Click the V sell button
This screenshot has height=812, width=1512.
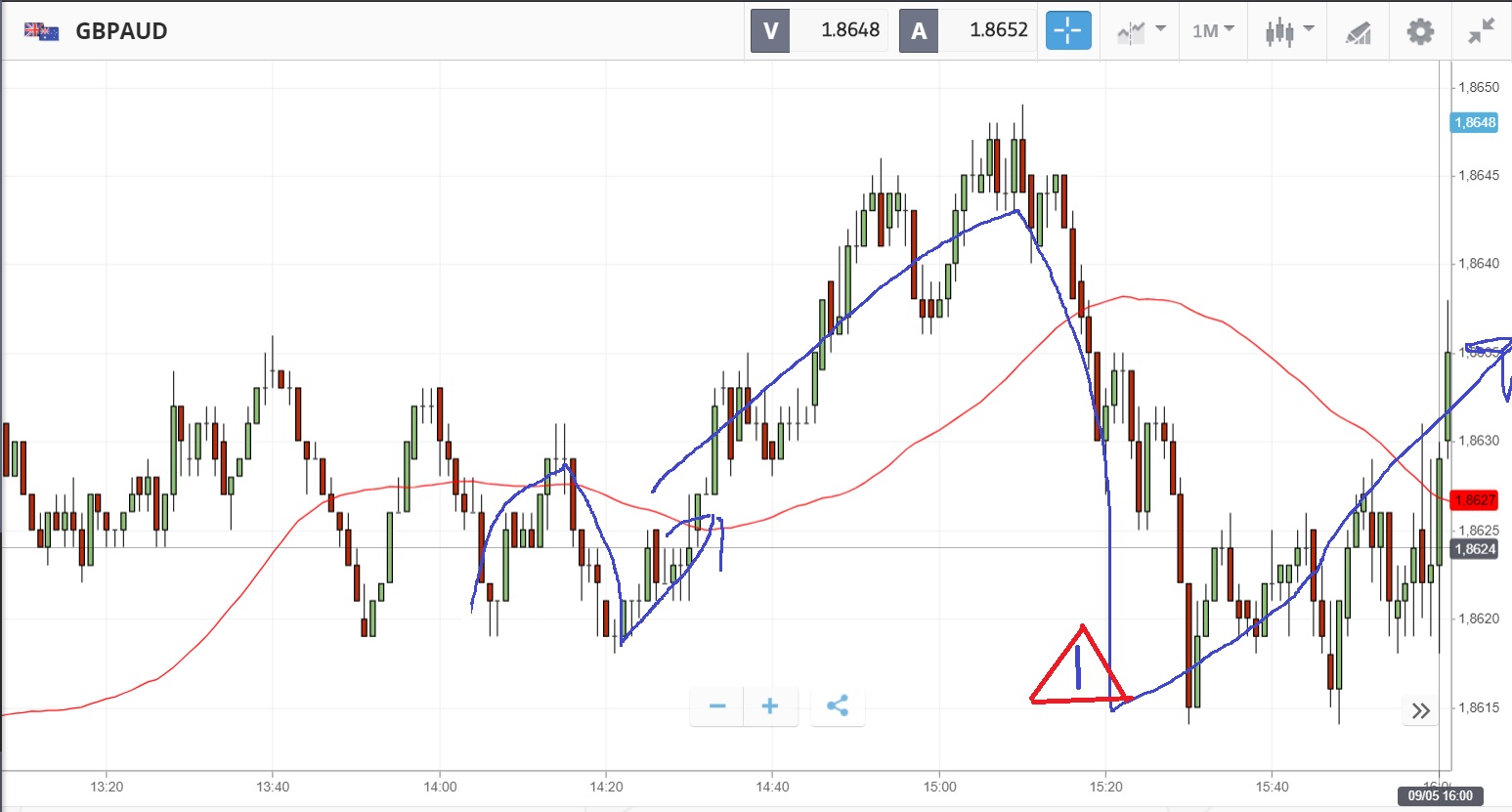(x=770, y=30)
